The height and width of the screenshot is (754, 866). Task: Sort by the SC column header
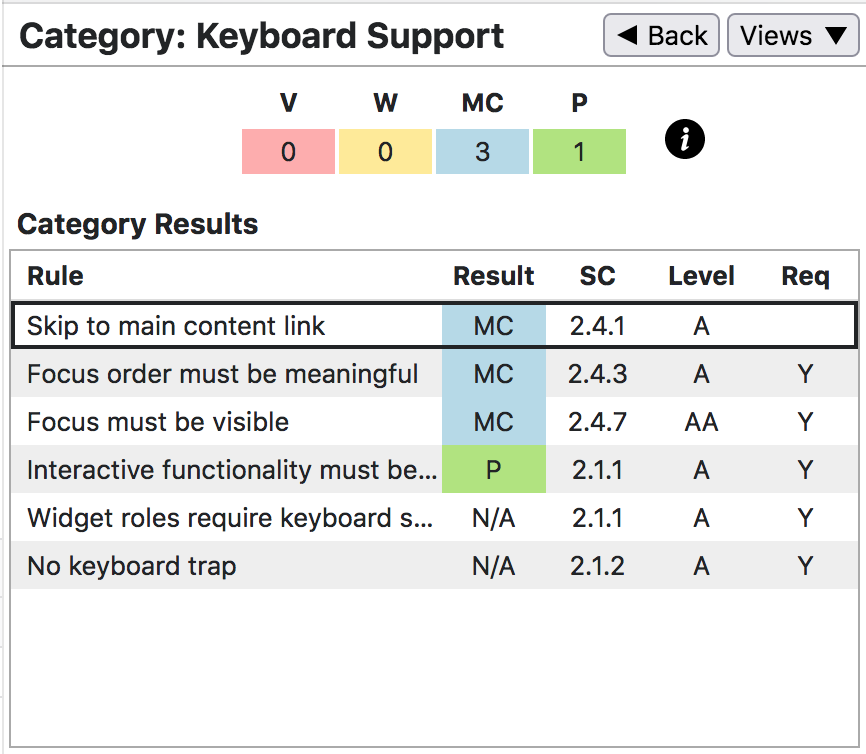click(x=597, y=276)
